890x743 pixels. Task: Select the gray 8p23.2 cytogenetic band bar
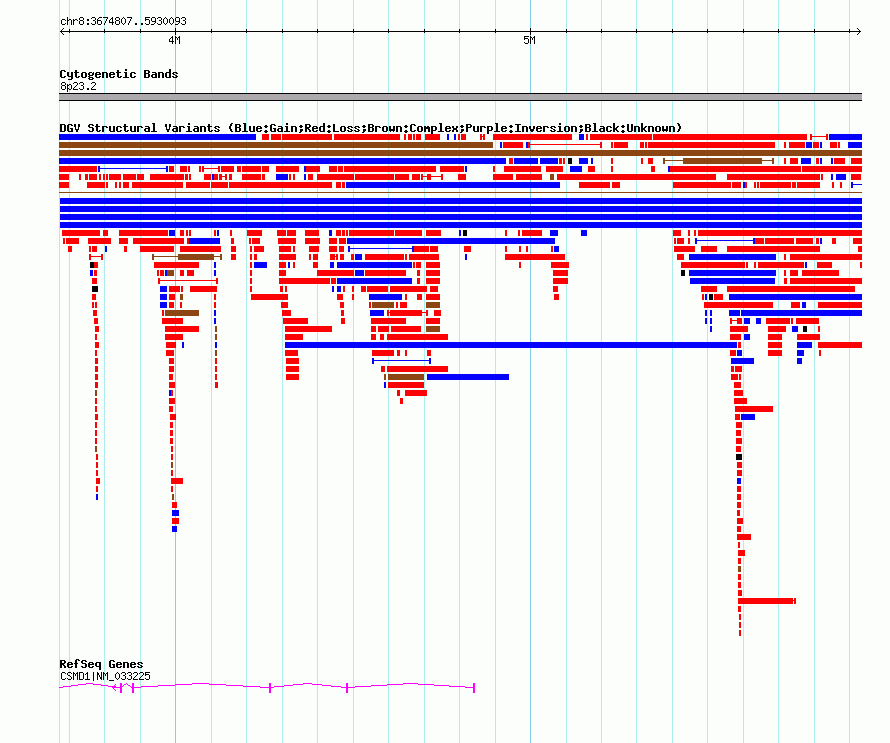coord(460,97)
